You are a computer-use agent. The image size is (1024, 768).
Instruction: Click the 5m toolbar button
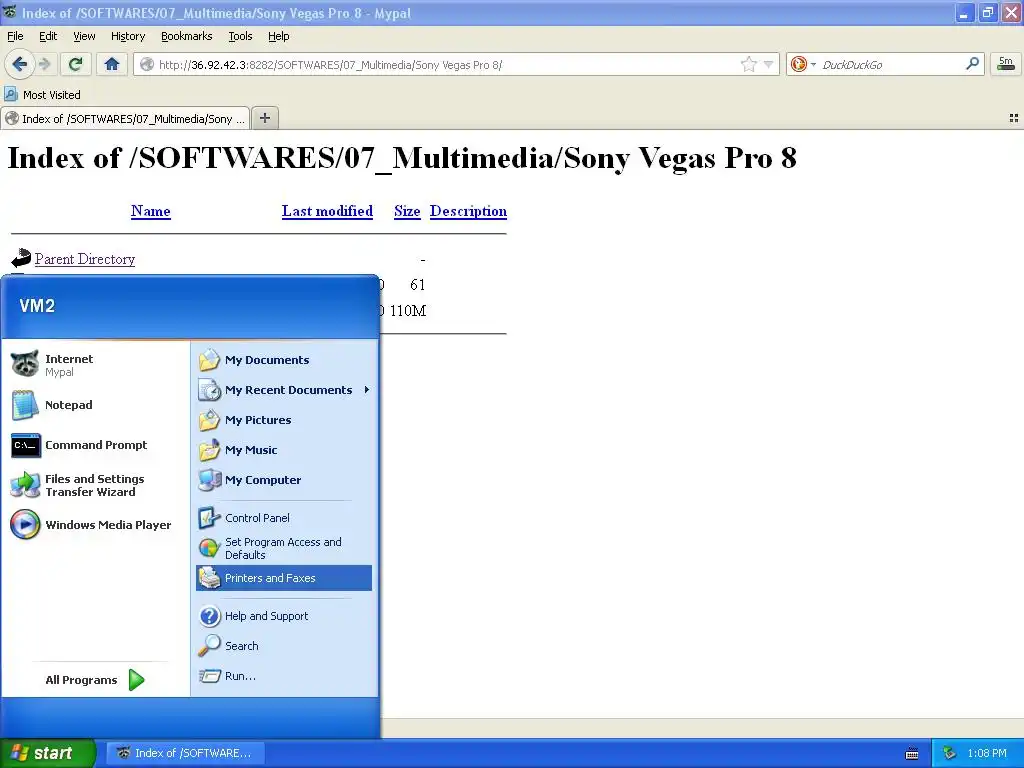[1006, 64]
